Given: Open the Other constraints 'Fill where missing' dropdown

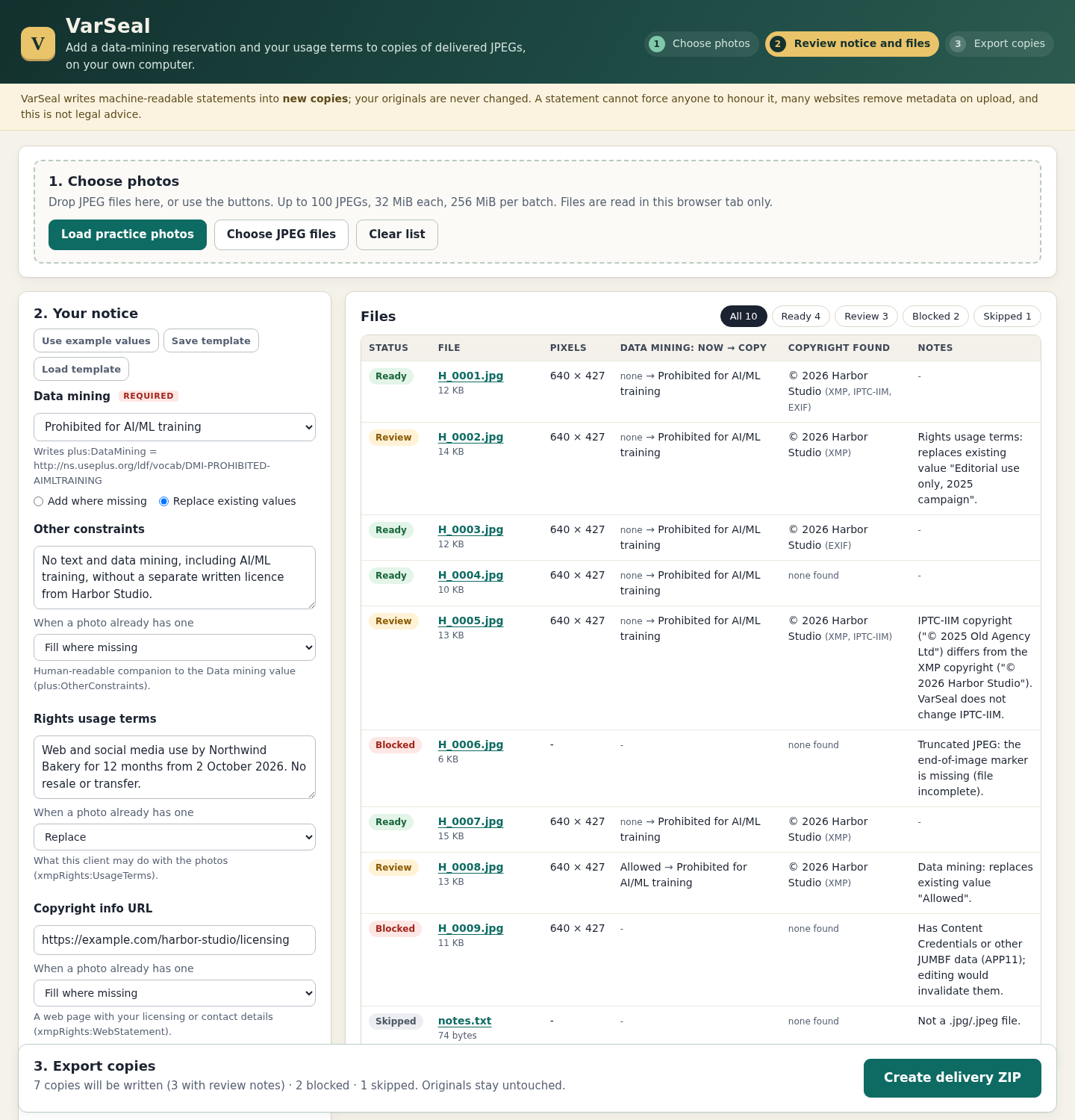Looking at the screenshot, I should click(x=175, y=647).
